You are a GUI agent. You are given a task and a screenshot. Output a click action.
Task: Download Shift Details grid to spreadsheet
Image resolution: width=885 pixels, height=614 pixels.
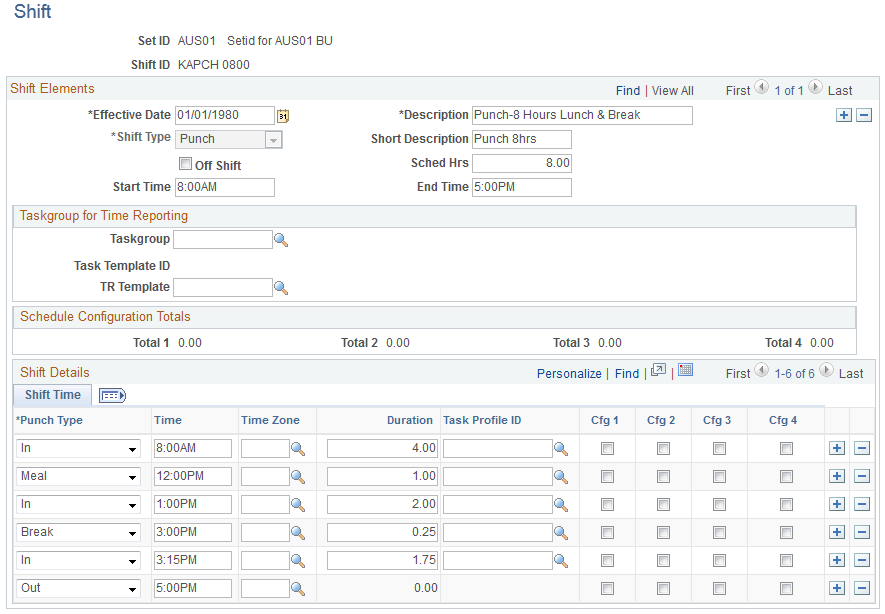pos(685,370)
